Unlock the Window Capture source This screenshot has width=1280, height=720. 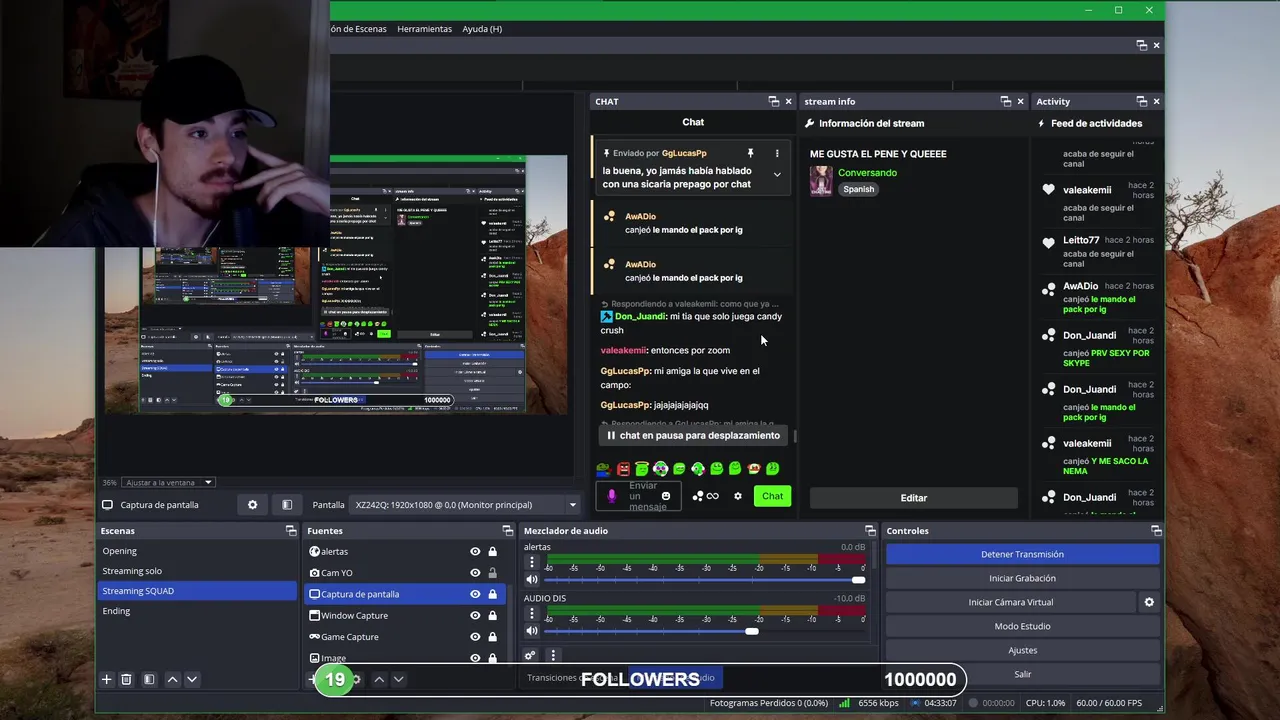pyautogui.click(x=492, y=616)
